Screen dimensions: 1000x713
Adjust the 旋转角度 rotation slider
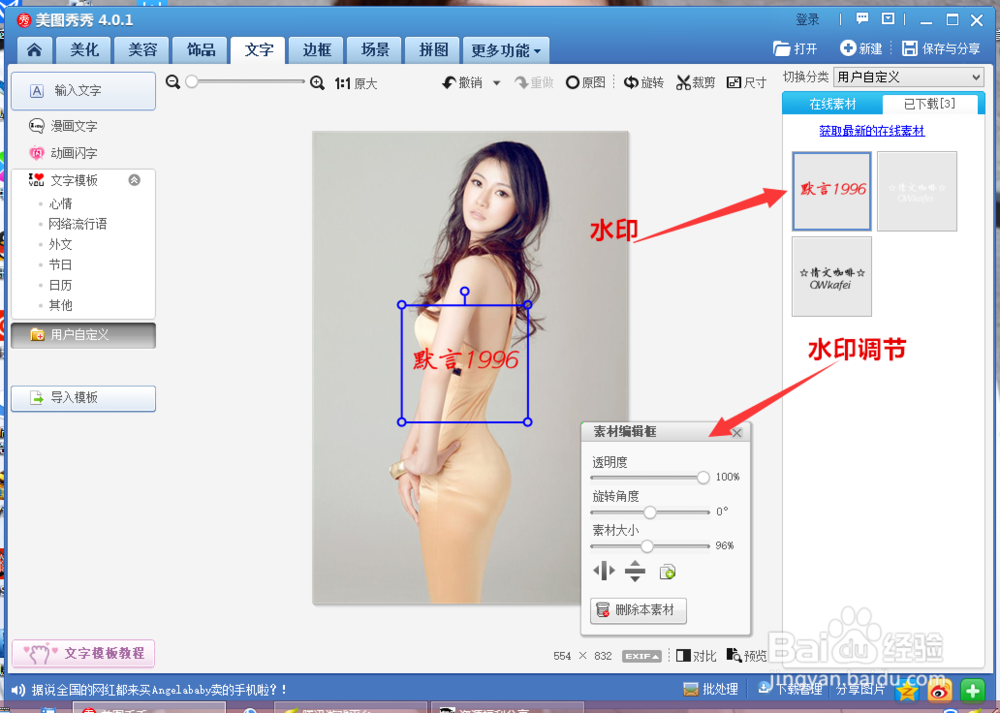(x=650, y=511)
